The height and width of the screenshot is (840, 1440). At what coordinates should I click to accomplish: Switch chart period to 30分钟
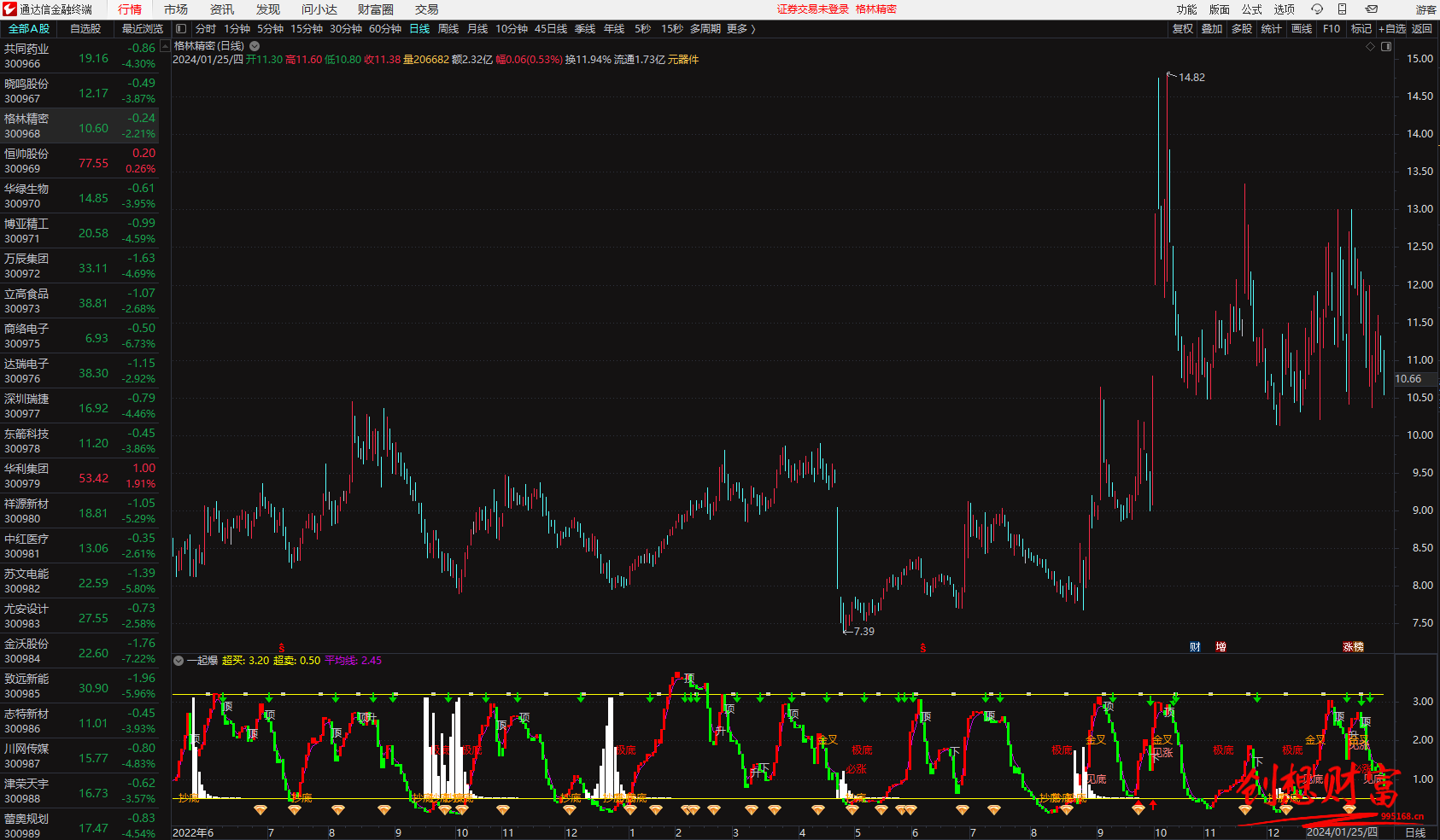click(346, 29)
